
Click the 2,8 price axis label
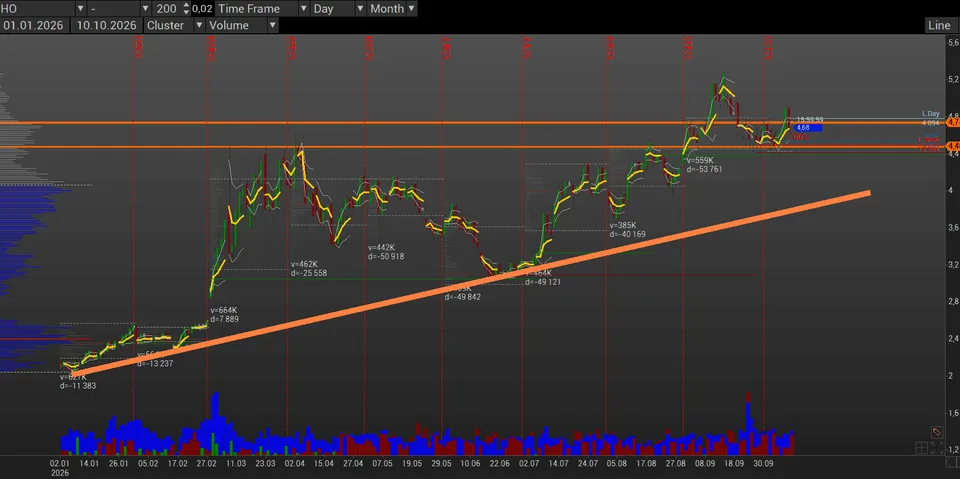tap(953, 301)
